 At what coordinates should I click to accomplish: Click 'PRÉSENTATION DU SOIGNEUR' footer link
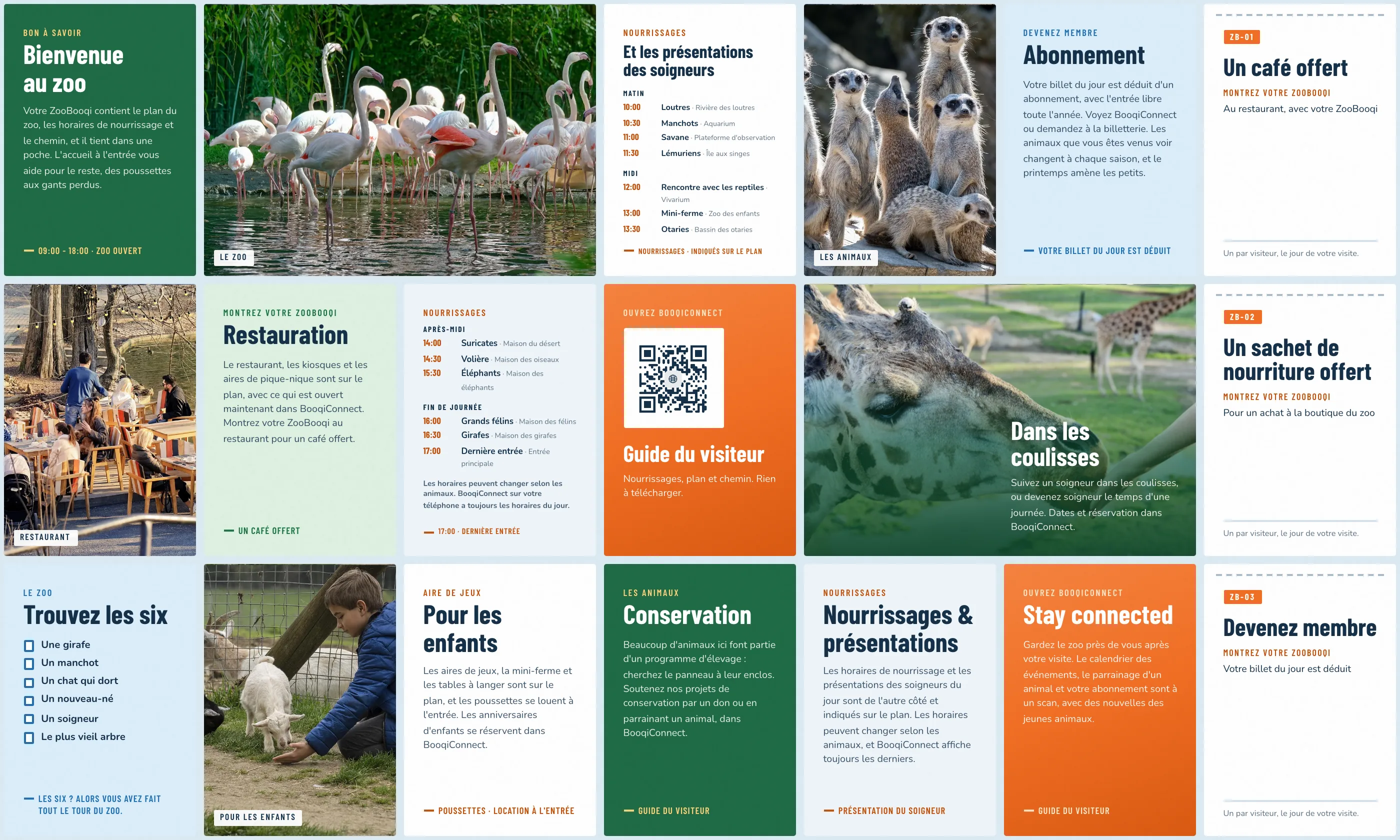891,810
